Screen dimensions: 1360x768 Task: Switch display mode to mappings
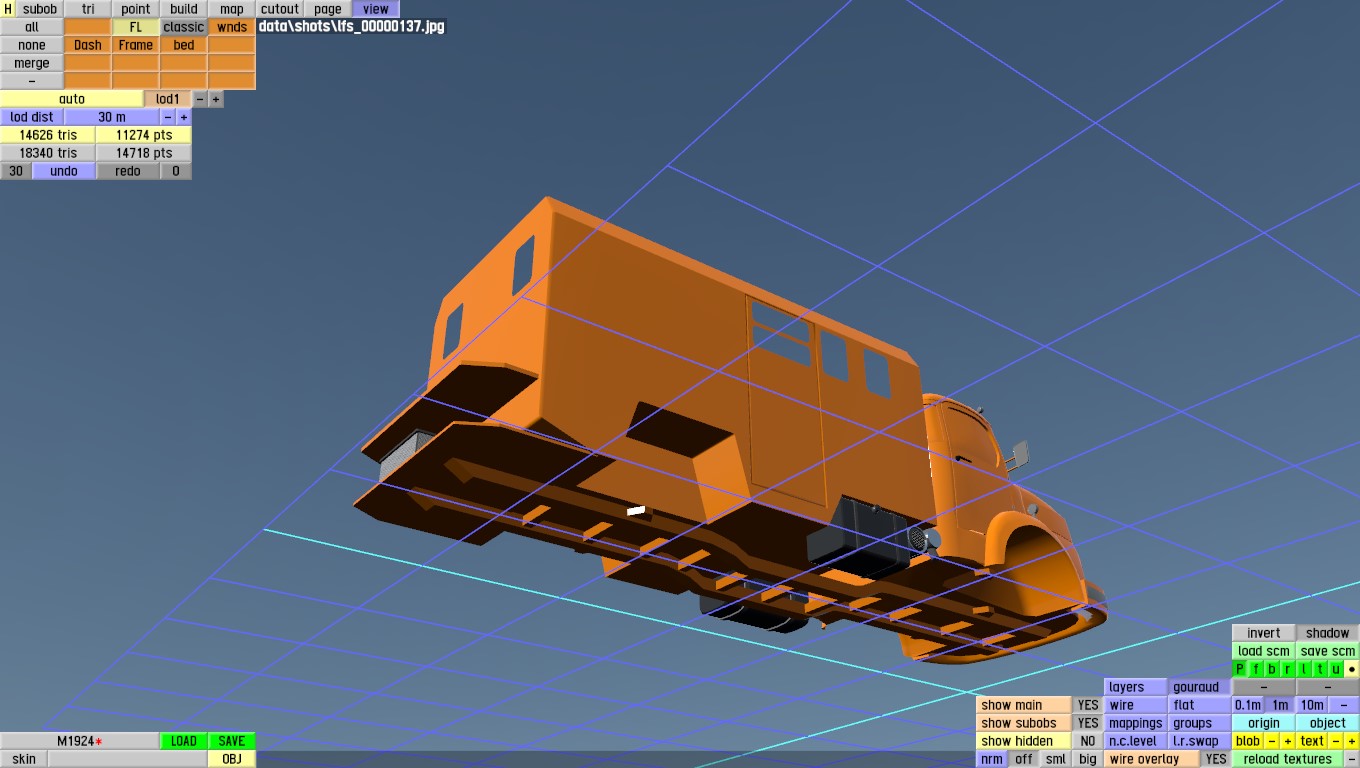(x=1136, y=723)
